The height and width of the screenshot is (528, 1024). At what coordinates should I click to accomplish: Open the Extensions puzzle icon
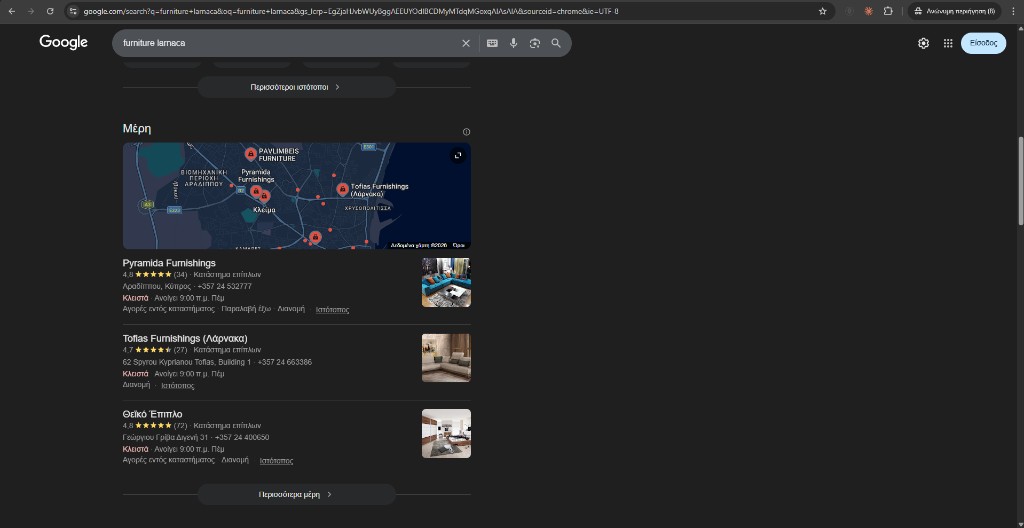[x=888, y=11]
